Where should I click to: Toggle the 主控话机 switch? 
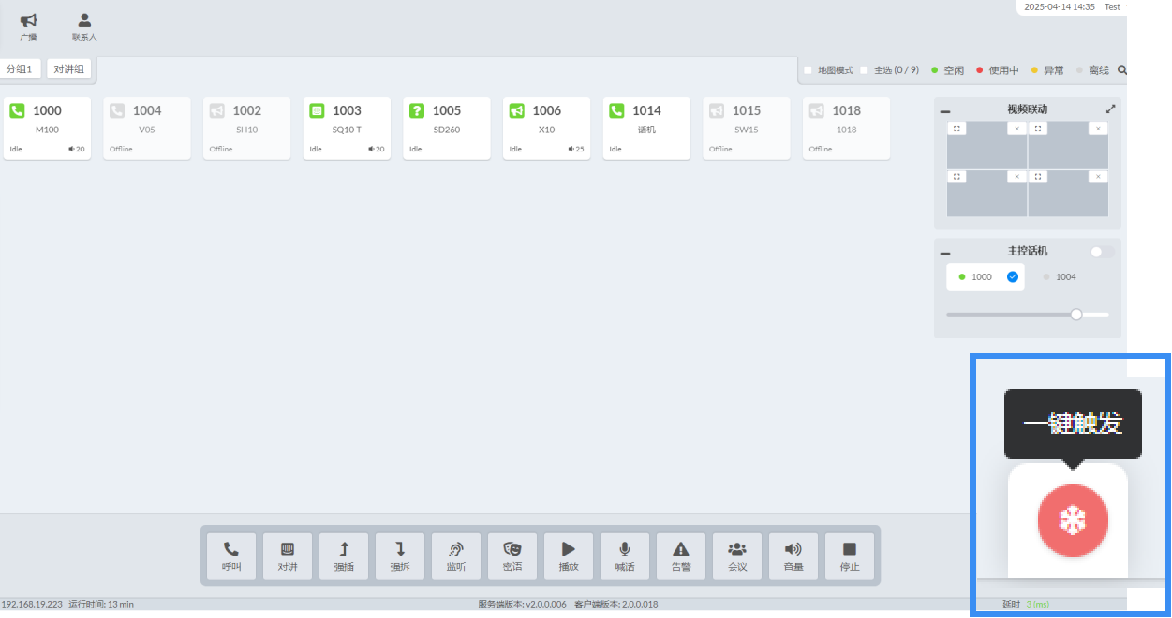1102,252
